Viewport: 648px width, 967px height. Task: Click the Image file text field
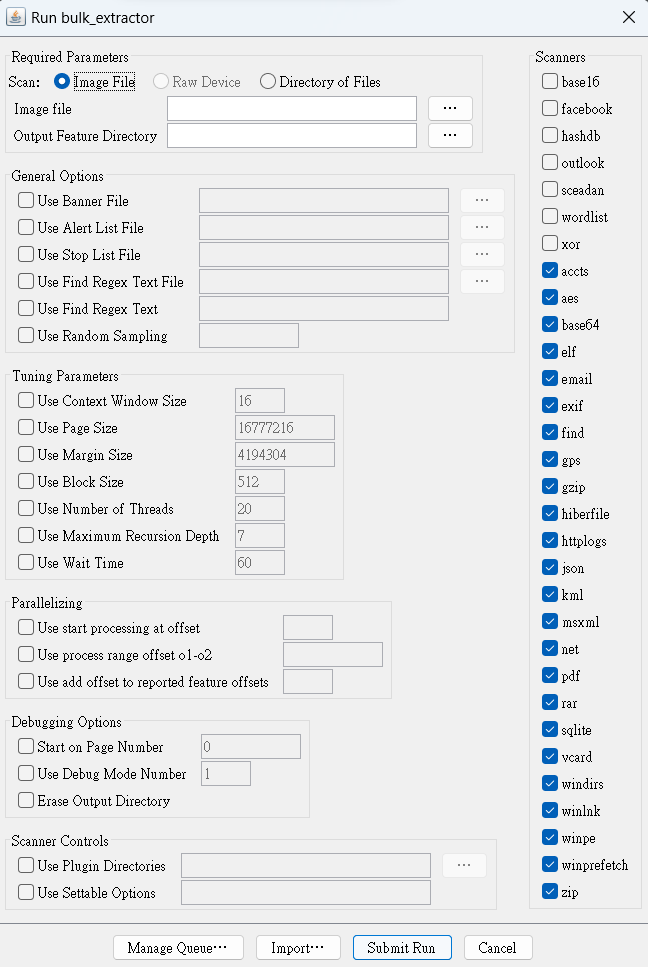pyautogui.click(x=292, y=109)
